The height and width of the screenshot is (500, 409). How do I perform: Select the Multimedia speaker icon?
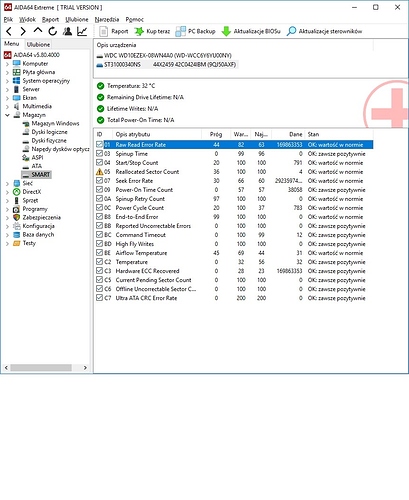tap(17, 106)
